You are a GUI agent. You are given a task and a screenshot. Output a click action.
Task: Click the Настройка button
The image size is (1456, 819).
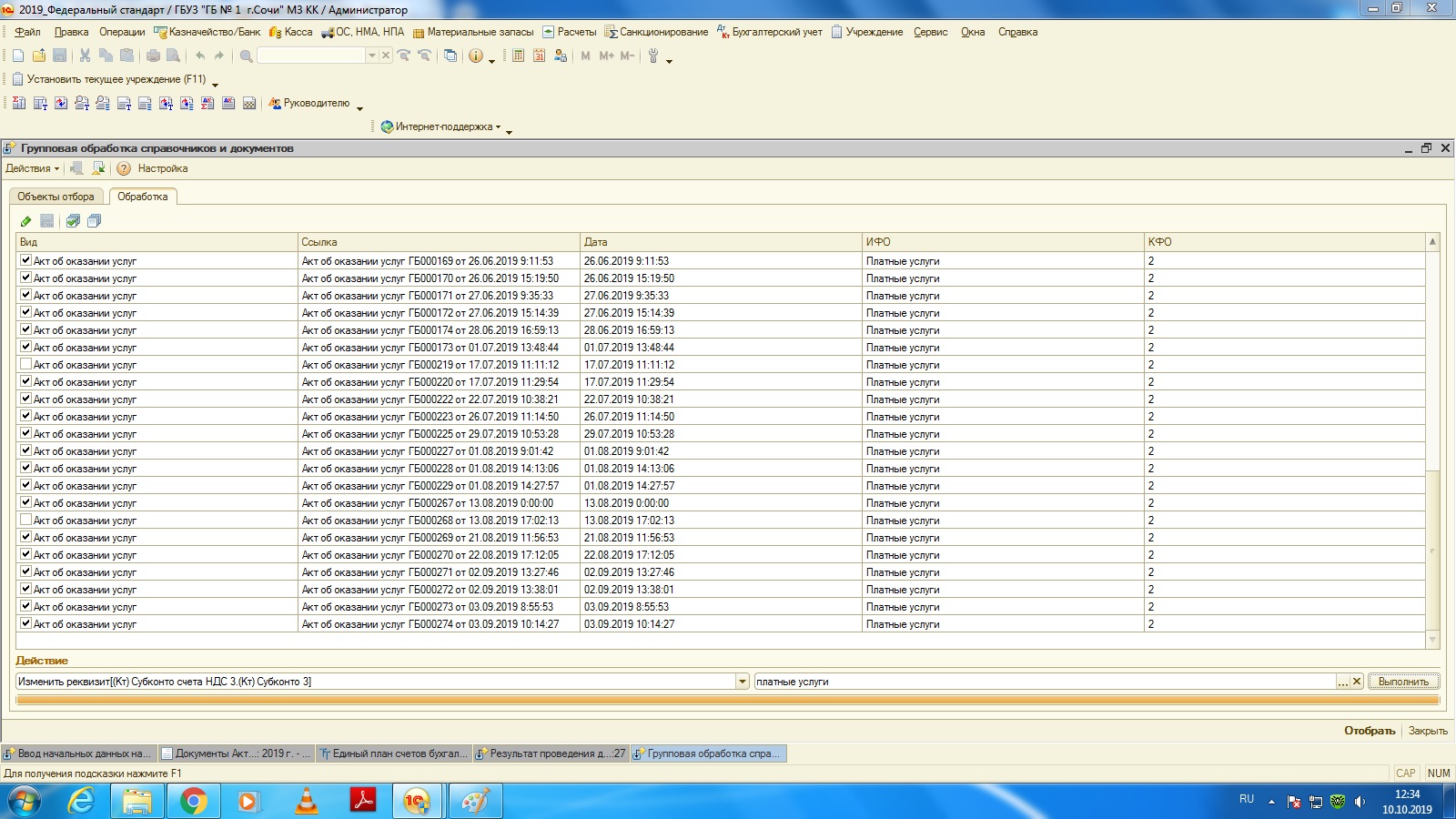163,168
